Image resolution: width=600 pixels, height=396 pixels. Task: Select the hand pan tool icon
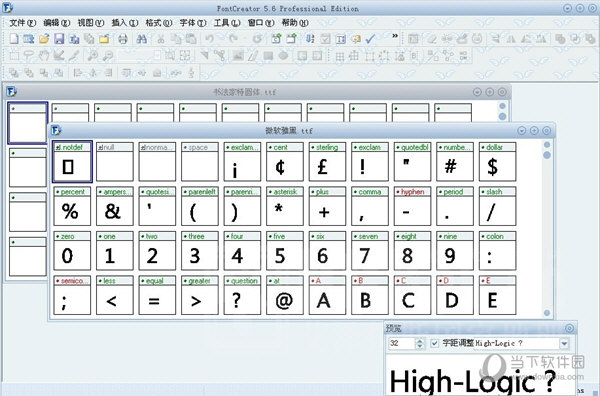click(x=44, y=56)
